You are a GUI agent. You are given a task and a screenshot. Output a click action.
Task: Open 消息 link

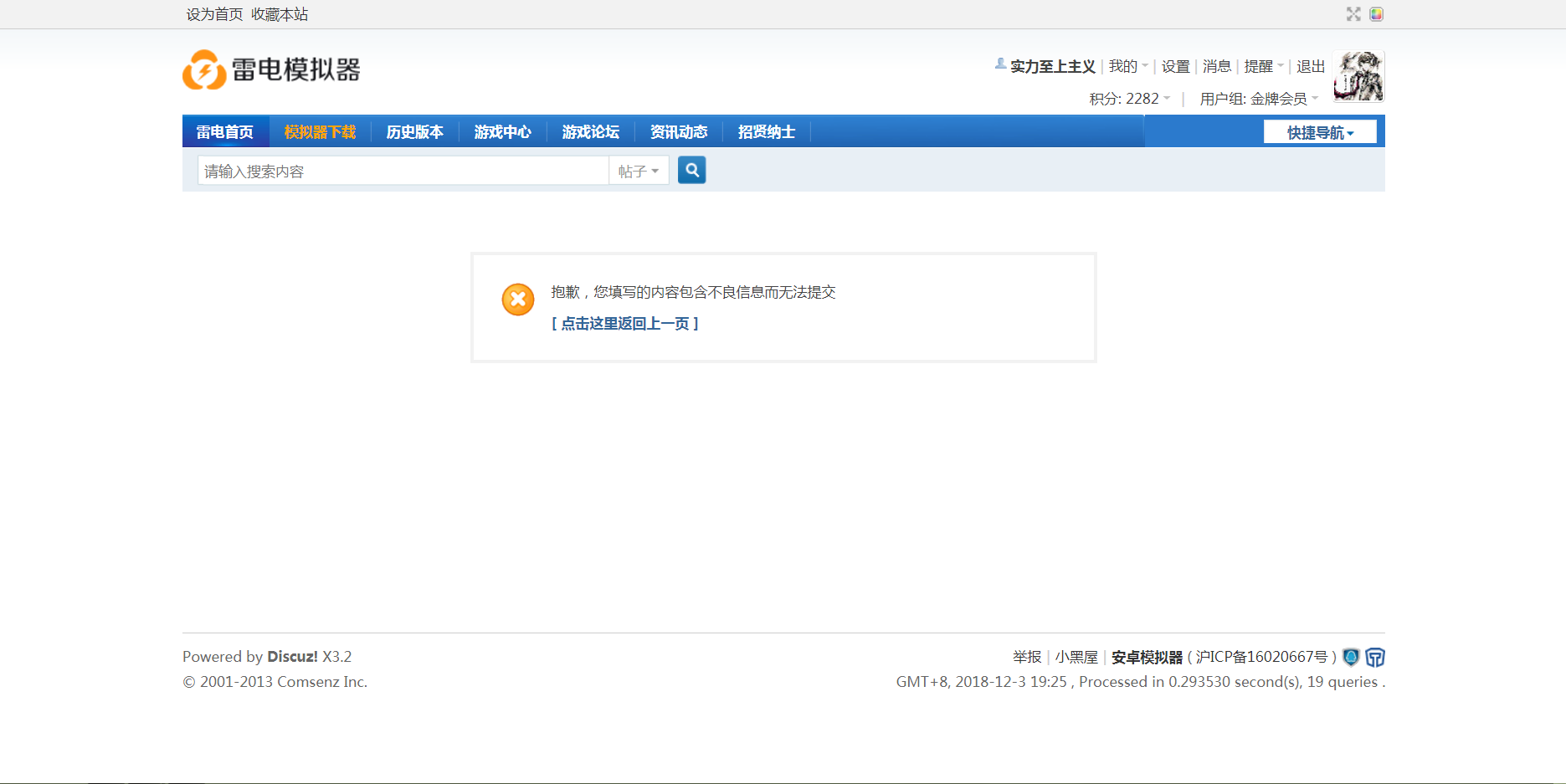coord(1217,66)
